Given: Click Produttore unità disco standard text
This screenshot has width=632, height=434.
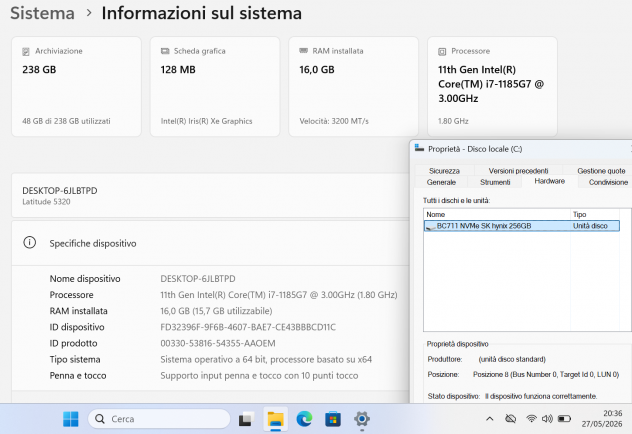Looking at the screenshot, I should (512, 359).
